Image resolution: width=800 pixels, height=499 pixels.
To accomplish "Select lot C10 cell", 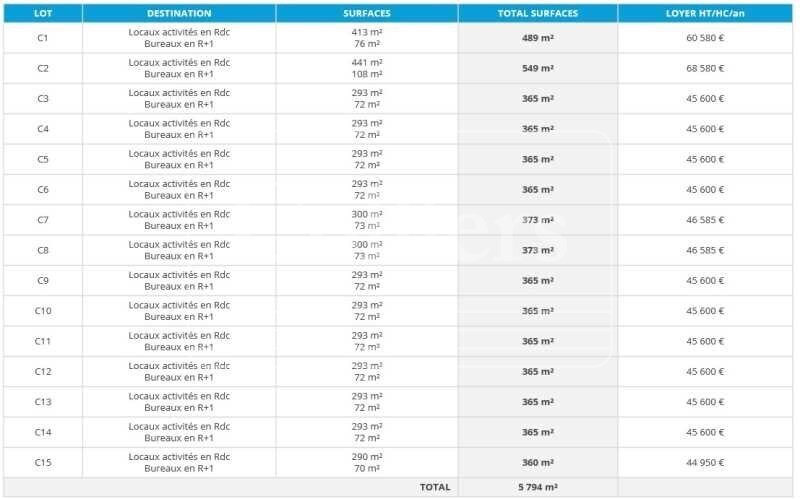I will tap(43, 311).
